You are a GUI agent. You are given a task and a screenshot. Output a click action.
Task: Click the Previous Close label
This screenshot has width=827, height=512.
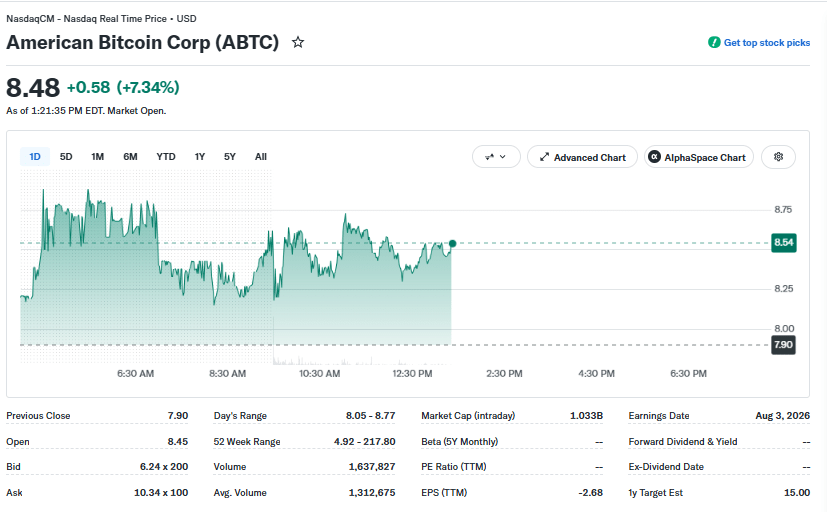click(38, 416)
